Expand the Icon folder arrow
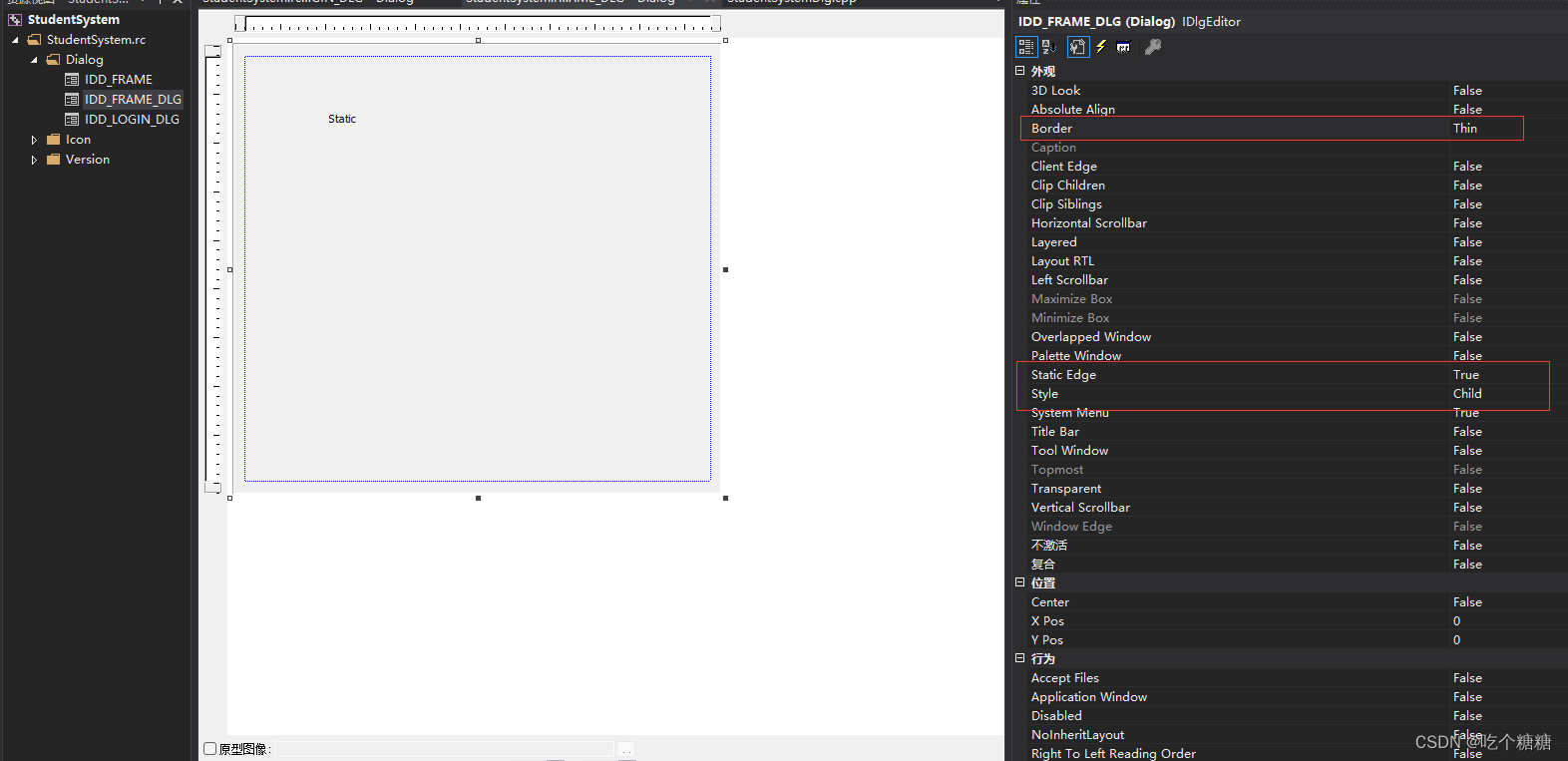Viewport: 1568px width, 761px height. (34, 140)
